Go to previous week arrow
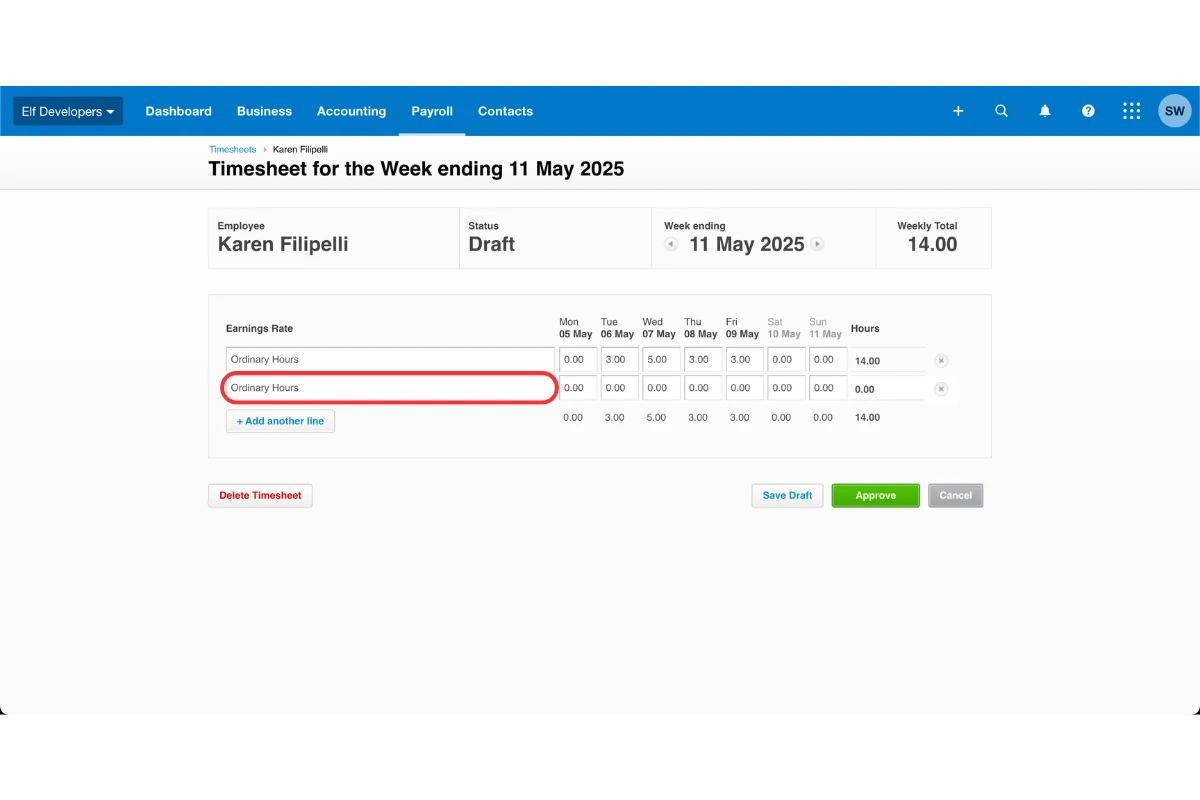 click(x=671, y=244)
